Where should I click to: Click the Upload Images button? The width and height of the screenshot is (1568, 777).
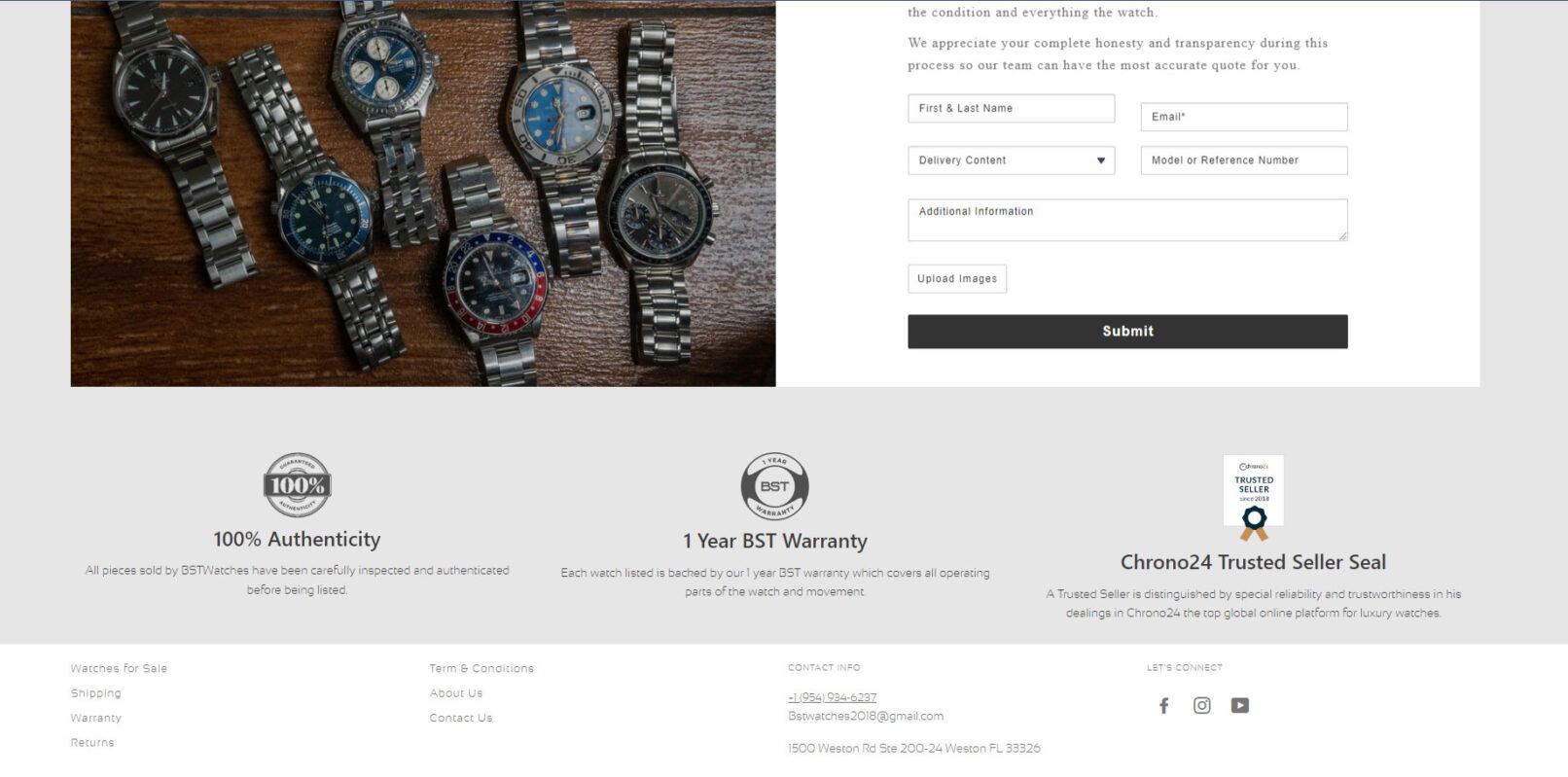(957, 279)
